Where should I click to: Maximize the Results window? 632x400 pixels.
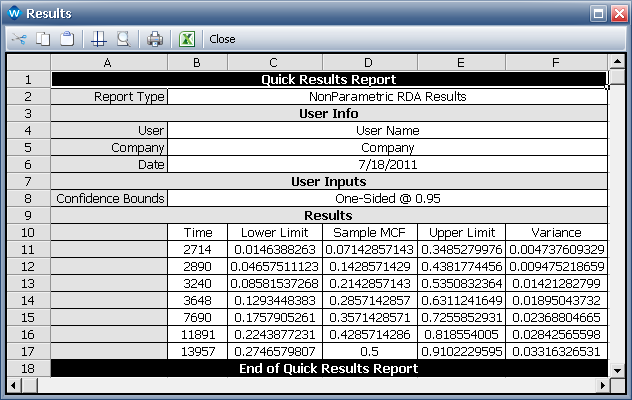[597, 13]
